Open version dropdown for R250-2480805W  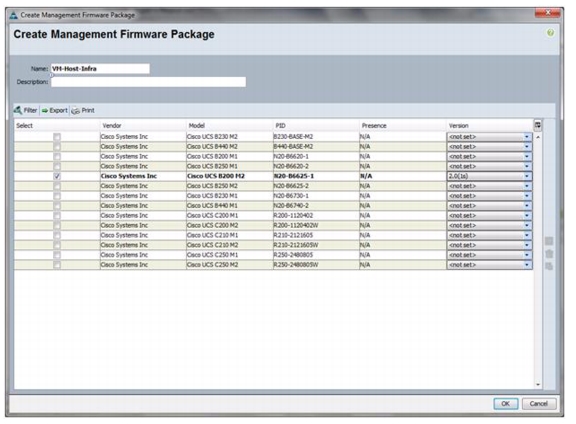[x=489, y=265]
